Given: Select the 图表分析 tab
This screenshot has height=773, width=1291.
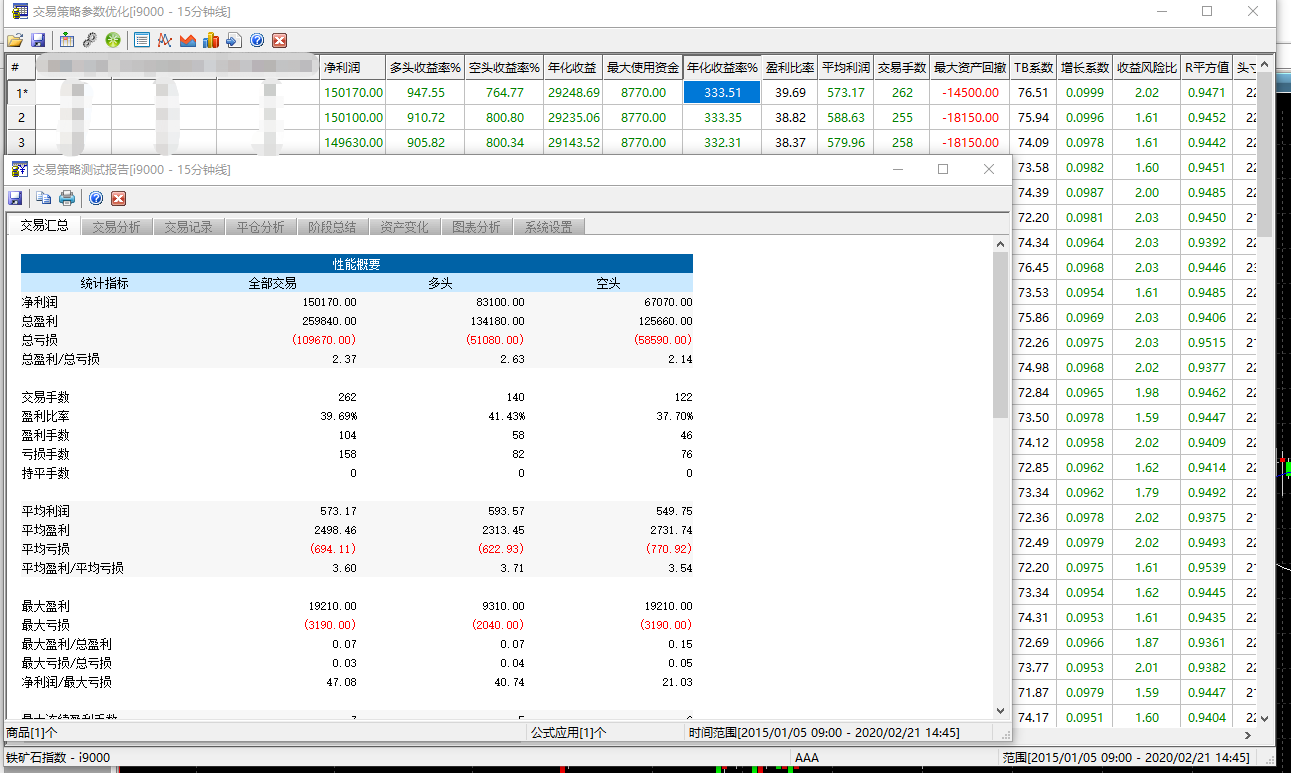Looking at the screenshot, I should [x=476, y=227].
